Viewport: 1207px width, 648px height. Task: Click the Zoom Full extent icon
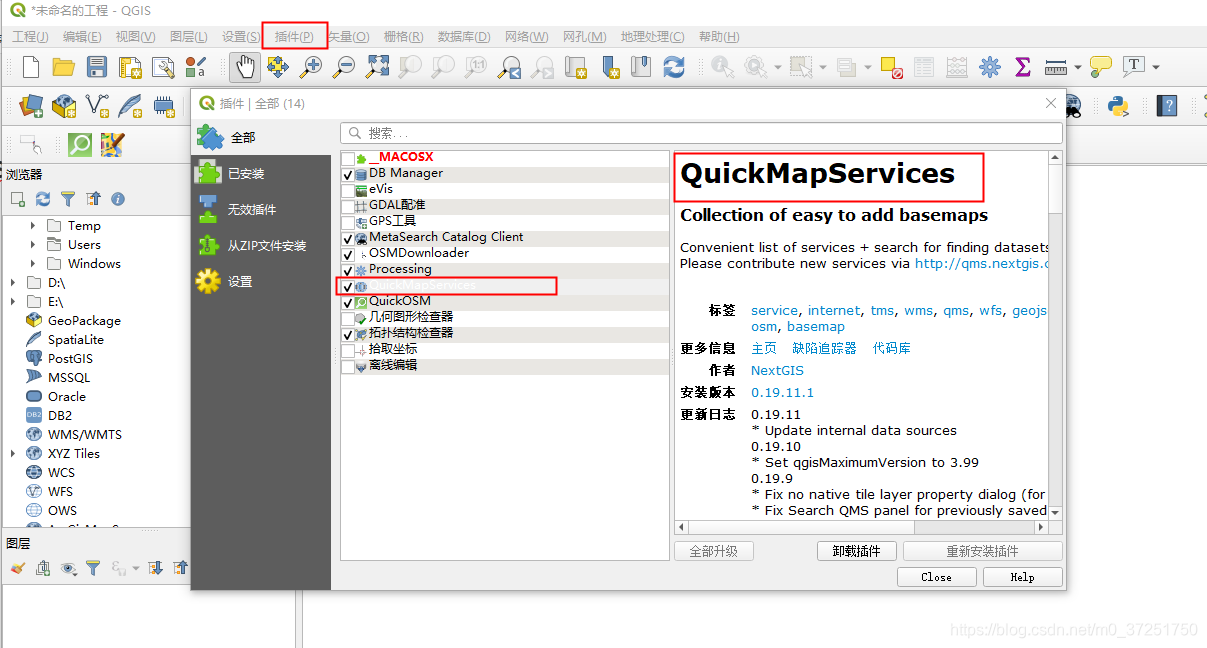coord(377,67)
